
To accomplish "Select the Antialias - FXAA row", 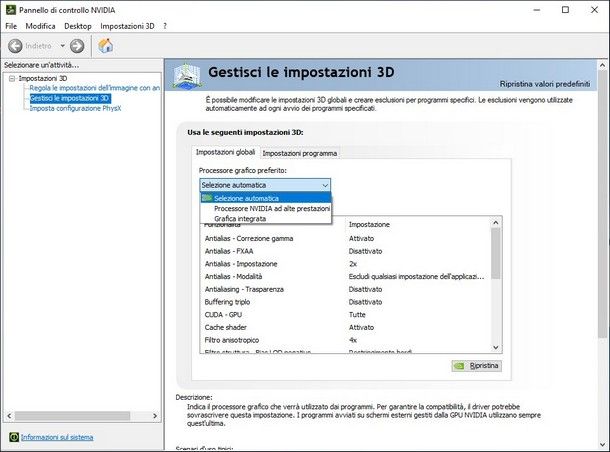I will [x=345, y=251].
